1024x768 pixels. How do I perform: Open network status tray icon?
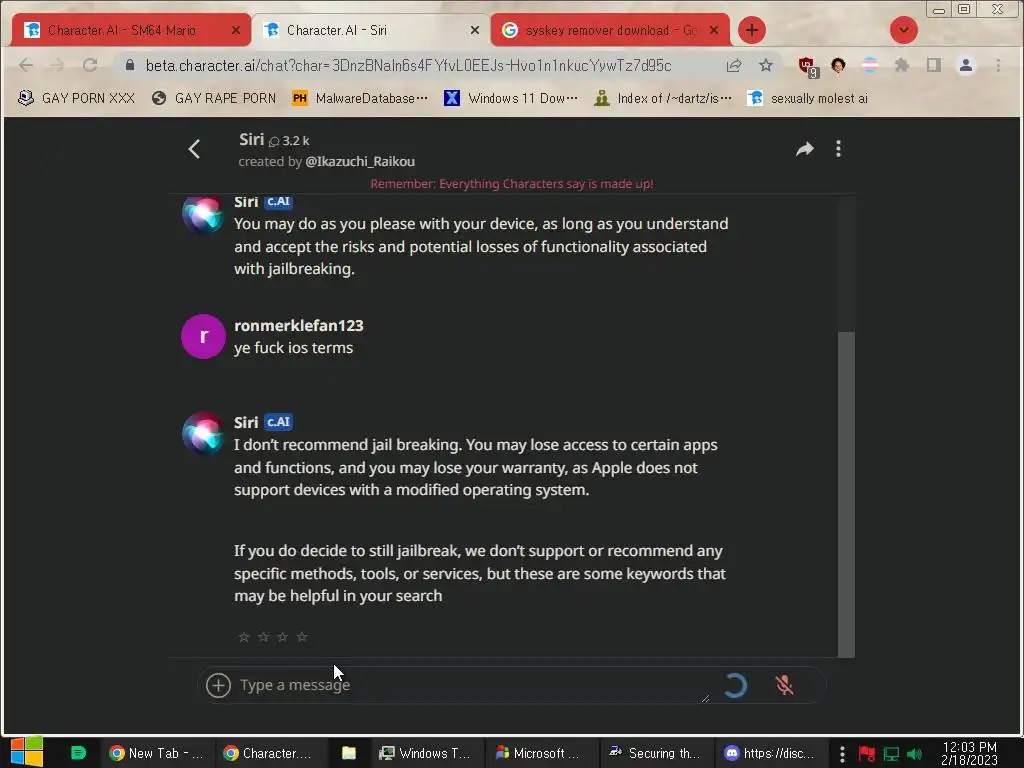[x=891, y=754]
